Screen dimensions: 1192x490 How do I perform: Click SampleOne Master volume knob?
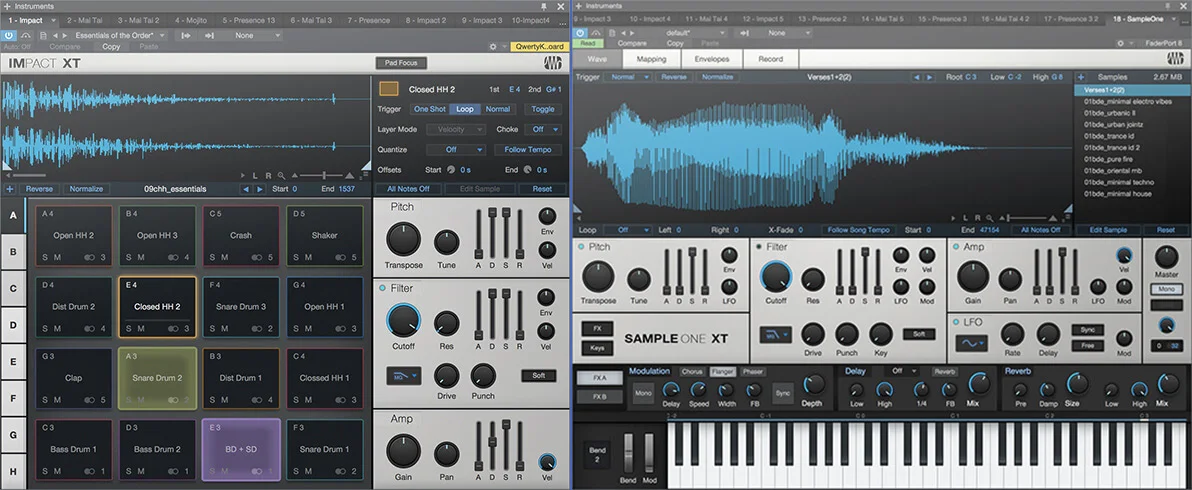pyautogui.click(x=1166, y=256)
